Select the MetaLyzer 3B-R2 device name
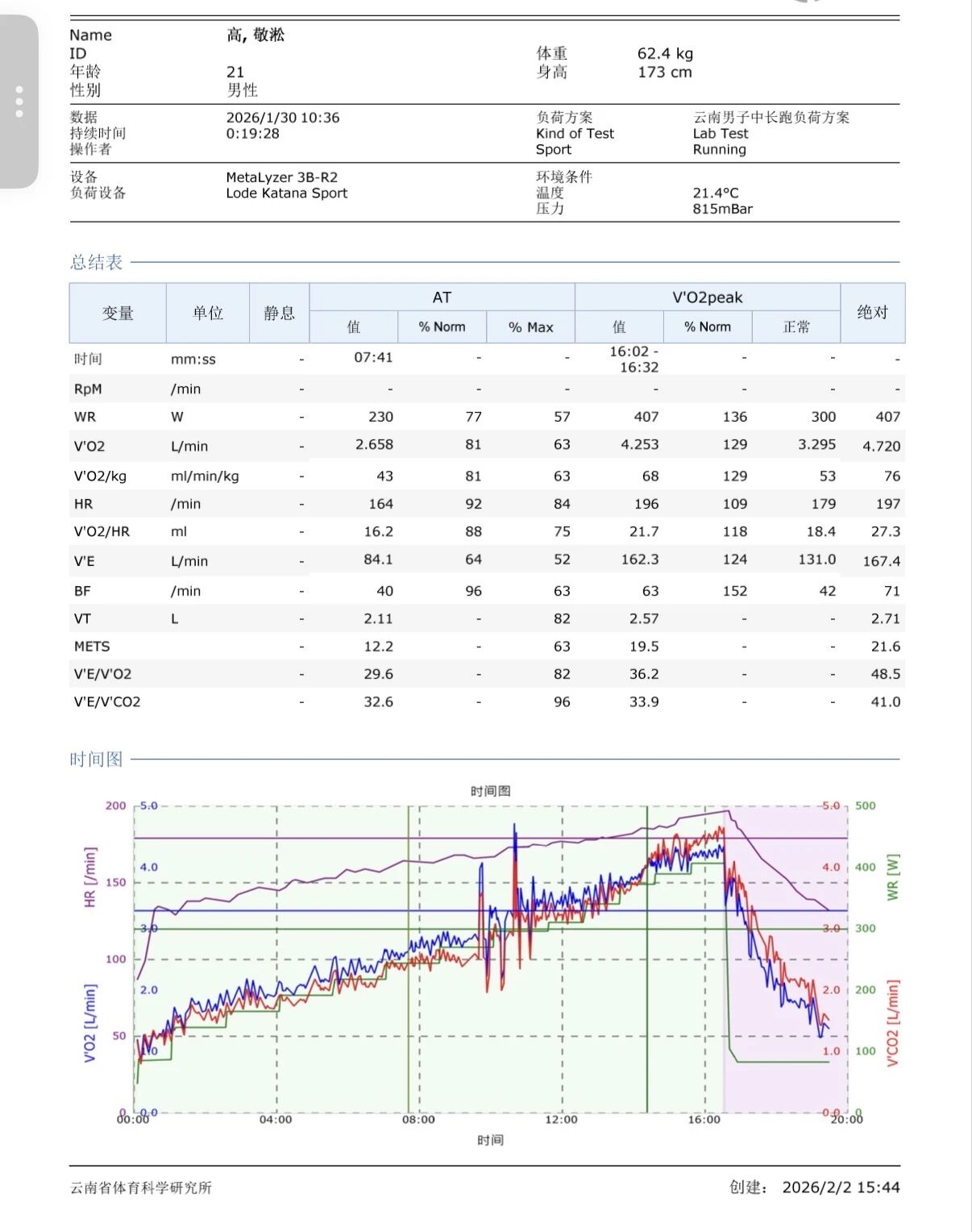Viewport: 972px width, 1232px height. [281, 177]
